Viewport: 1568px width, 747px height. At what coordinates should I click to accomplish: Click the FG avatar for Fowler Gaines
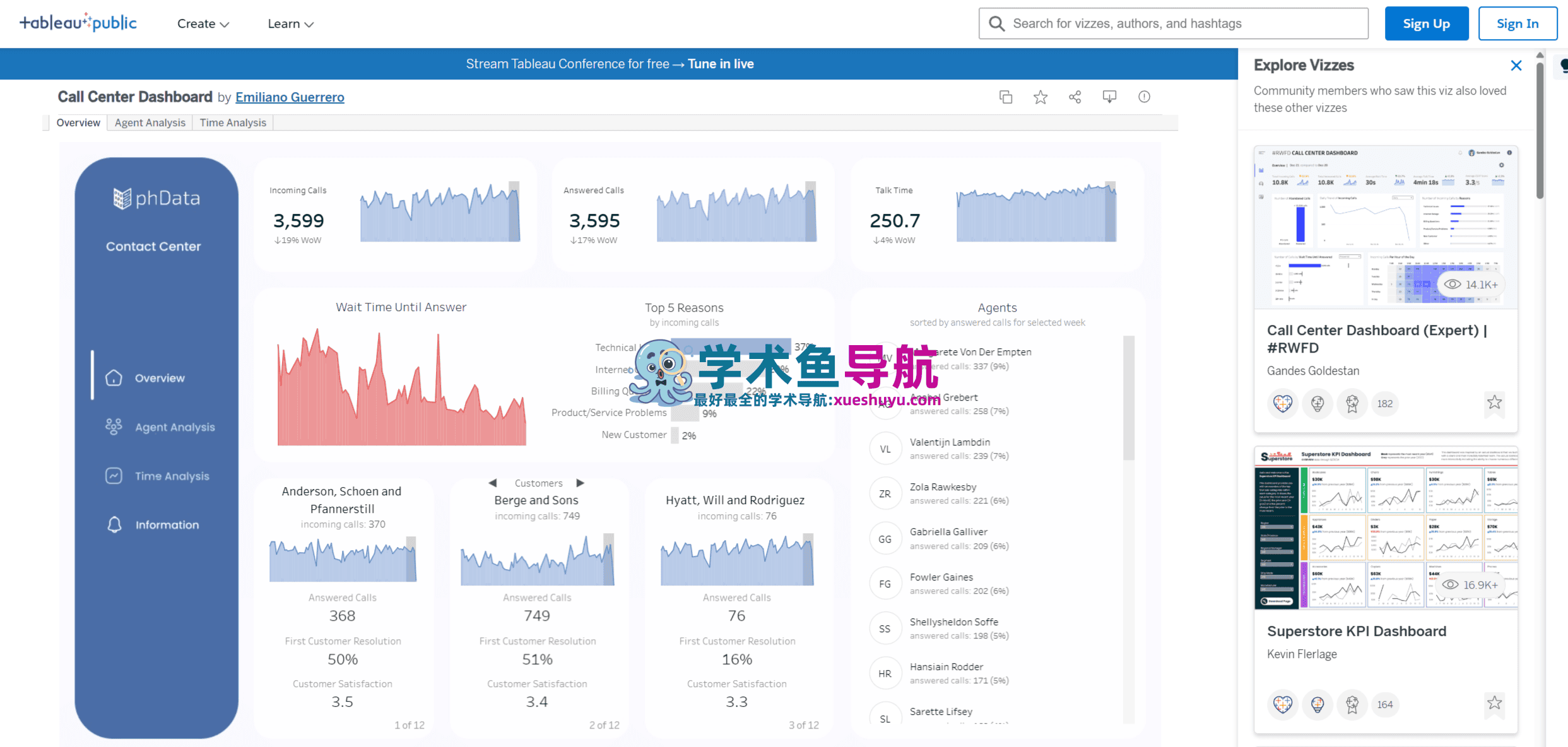pyautogui.click(x=885, y=584)
